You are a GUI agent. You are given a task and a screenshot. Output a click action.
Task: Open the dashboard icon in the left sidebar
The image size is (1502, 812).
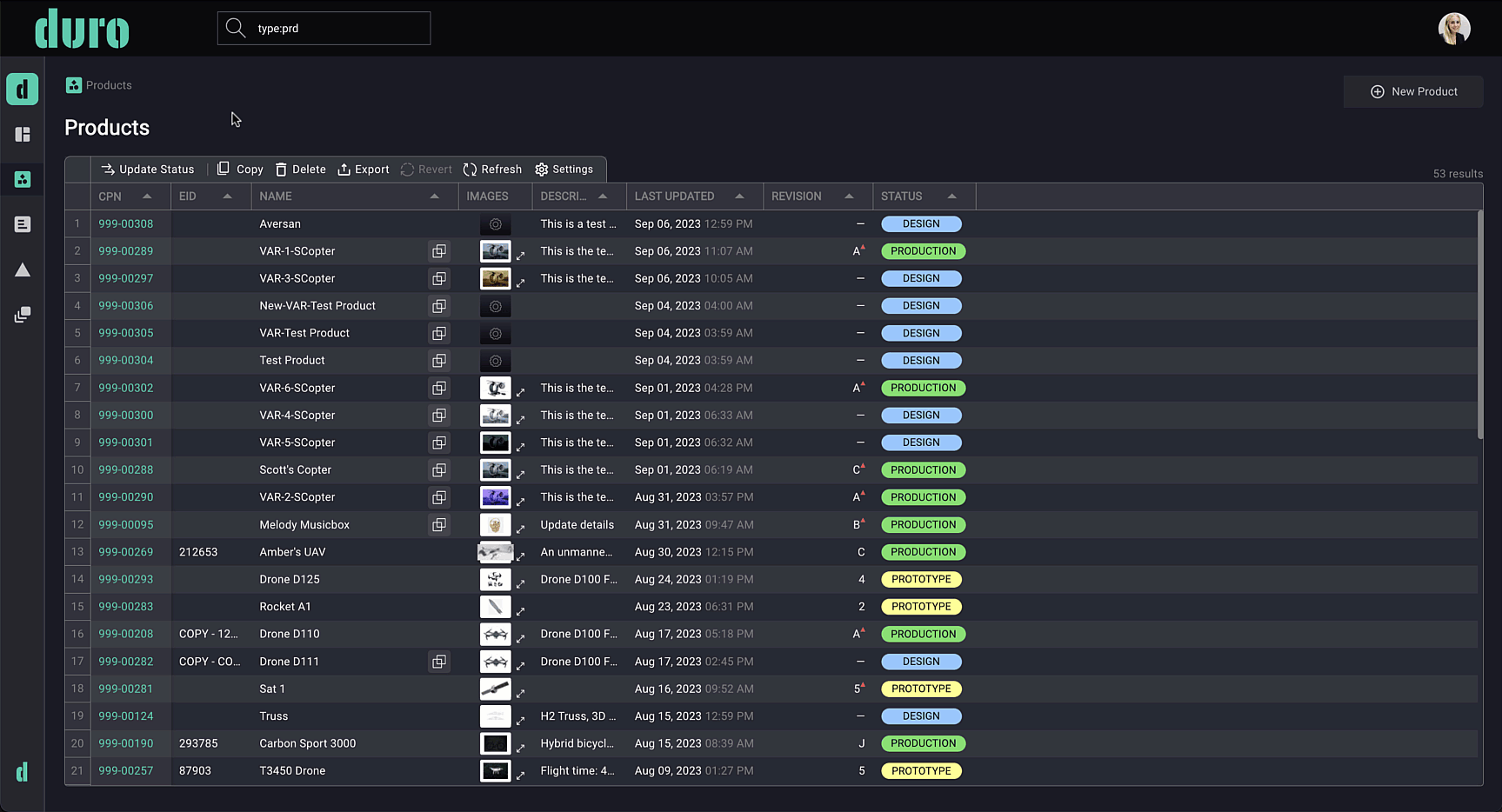pyautogui.click(x=22, y=134)
